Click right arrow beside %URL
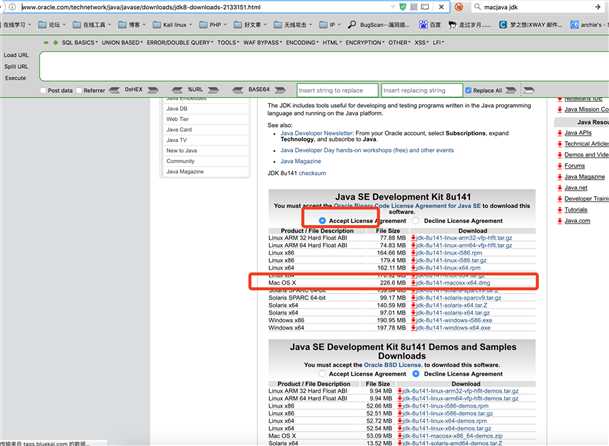 tap(213, 90)
